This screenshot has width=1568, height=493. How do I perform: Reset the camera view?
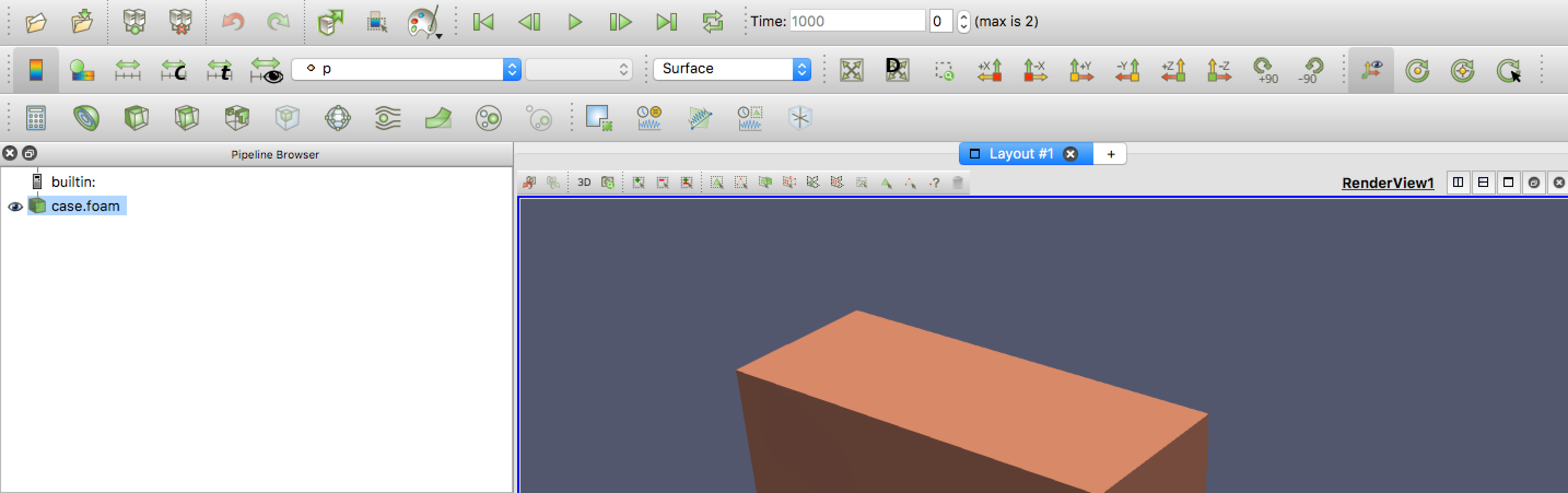pos(852,70)
